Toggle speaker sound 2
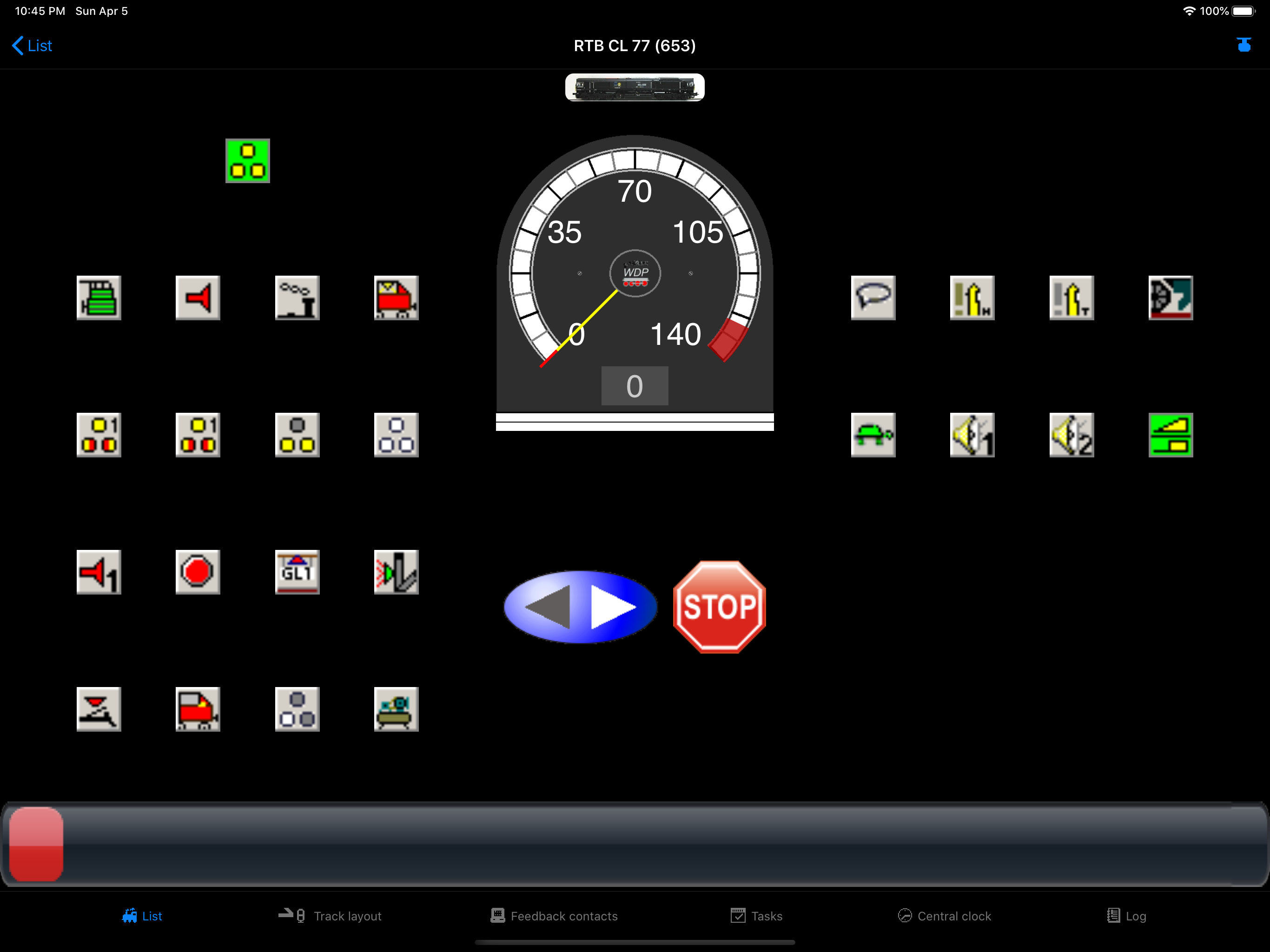This screenshot has width=1270, height=952. 1072,435
